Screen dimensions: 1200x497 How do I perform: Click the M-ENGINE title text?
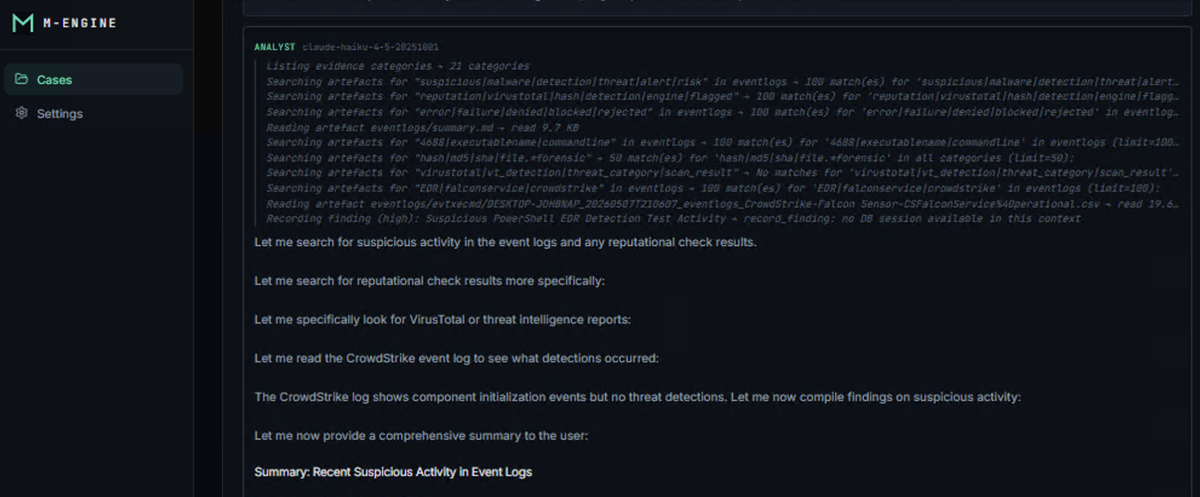78,23
